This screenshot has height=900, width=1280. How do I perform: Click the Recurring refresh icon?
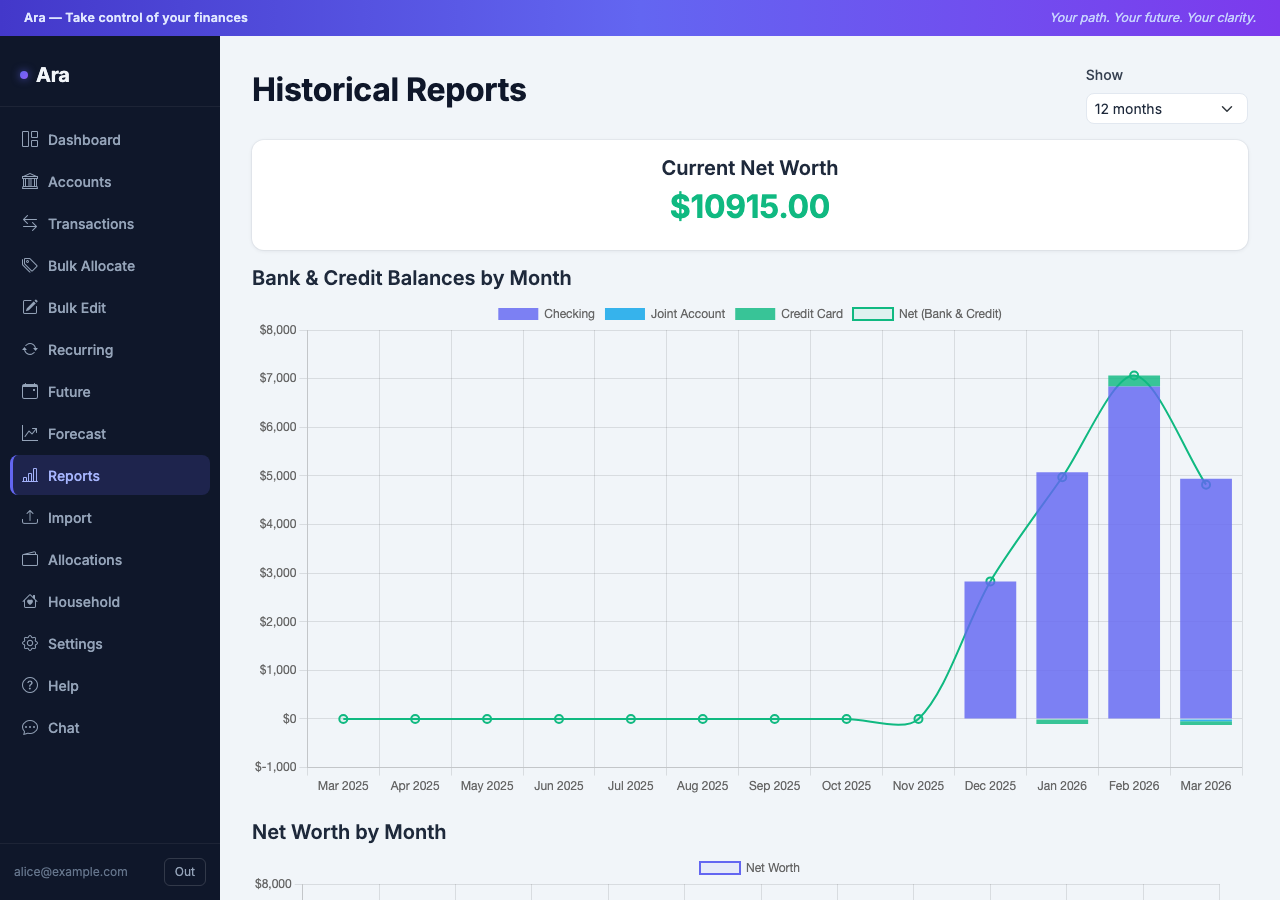[30, 350]
